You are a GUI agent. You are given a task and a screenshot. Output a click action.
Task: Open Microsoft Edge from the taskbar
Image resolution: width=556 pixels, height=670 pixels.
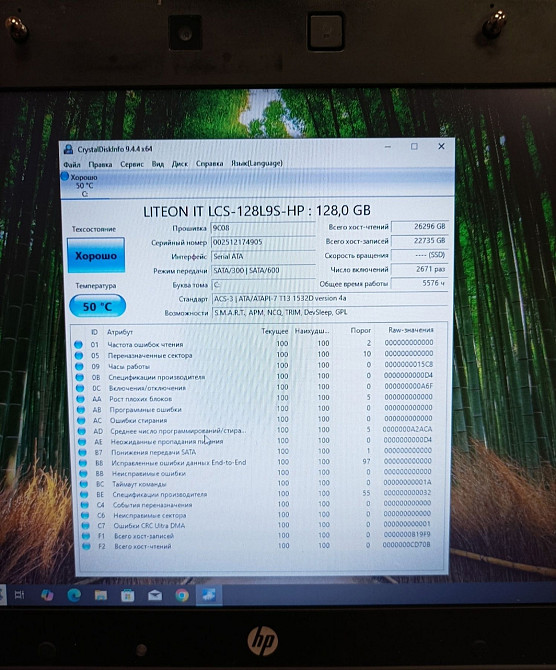tap(74, 595)
